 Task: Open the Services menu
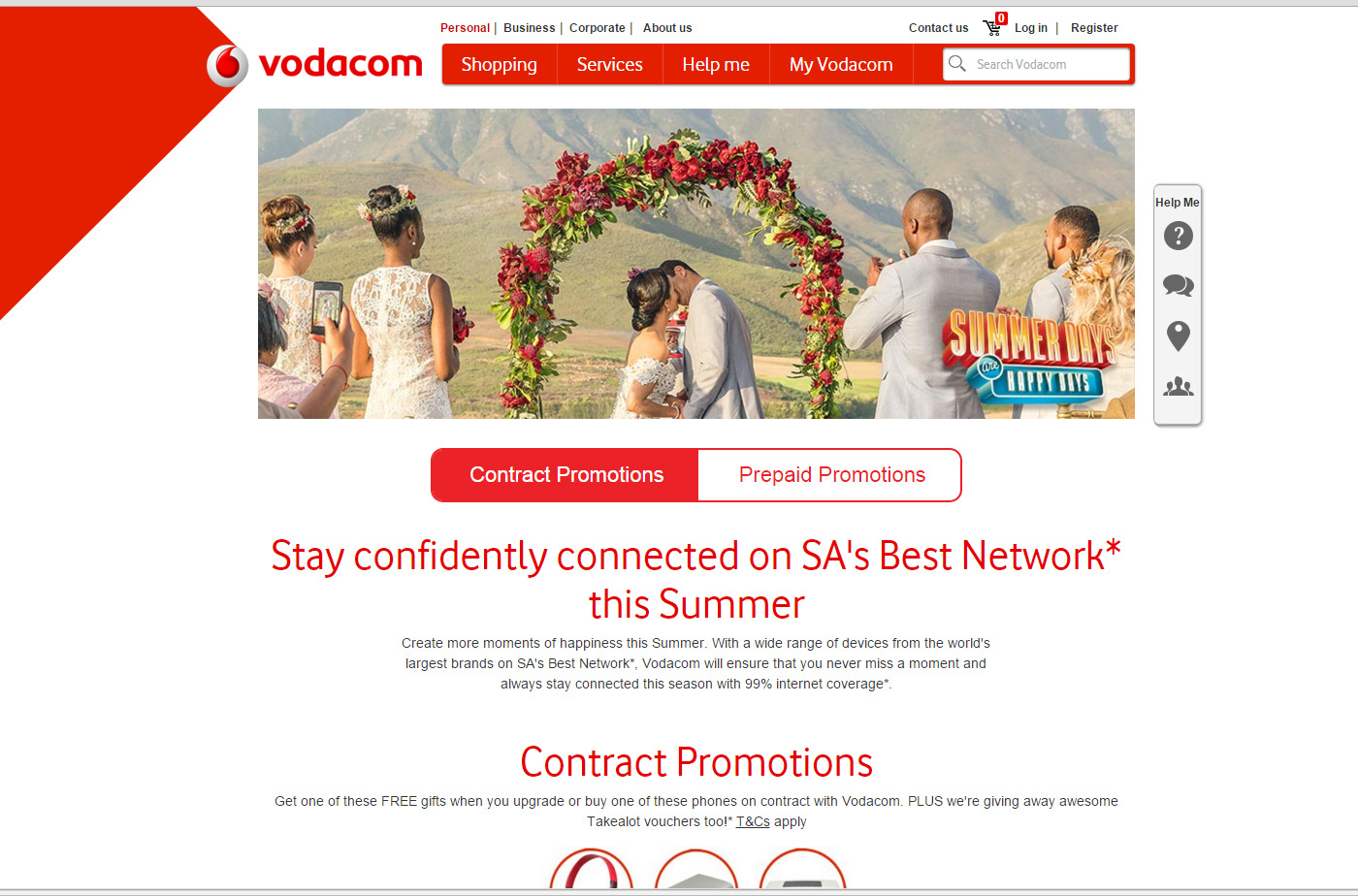click(609, 64)
